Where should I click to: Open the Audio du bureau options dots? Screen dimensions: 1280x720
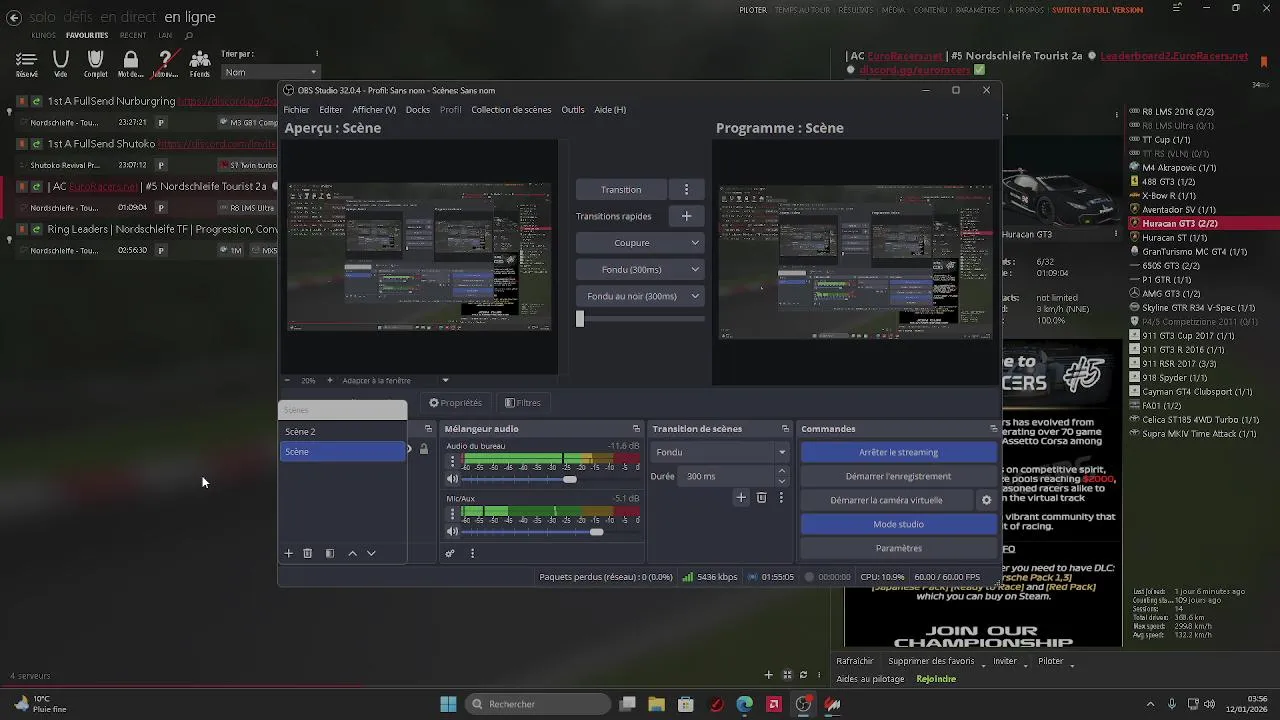(x=452, y=461)
